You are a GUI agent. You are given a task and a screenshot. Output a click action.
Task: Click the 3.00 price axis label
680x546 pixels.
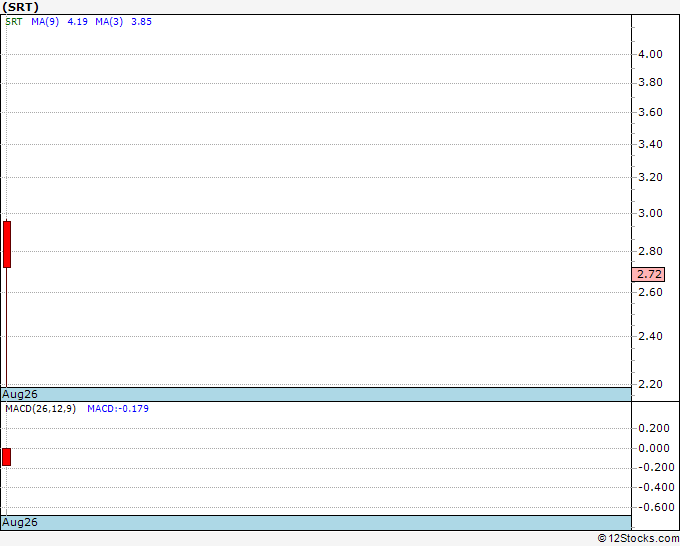[650, 213]
